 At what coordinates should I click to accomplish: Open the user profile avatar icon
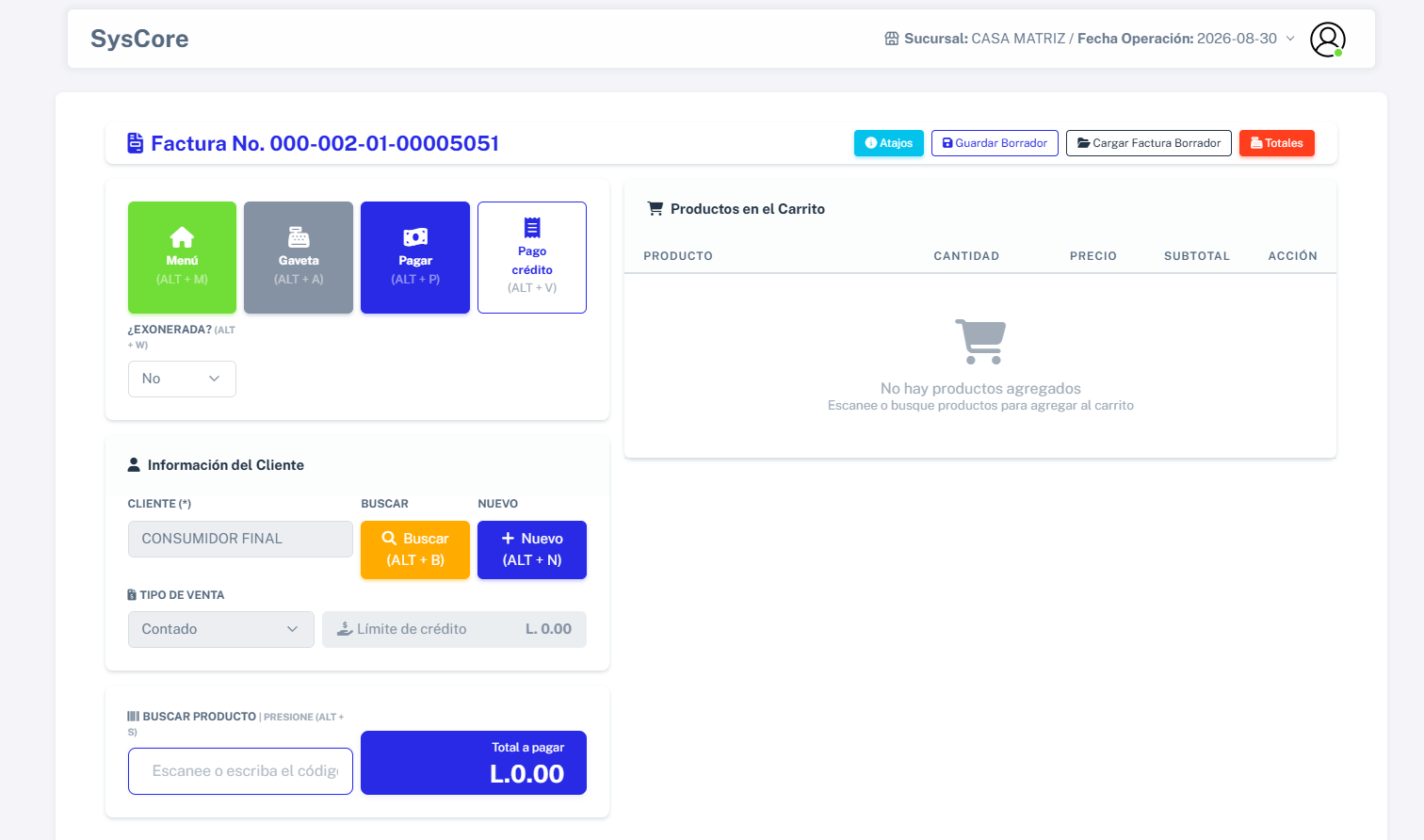(x=1328, y=40)
